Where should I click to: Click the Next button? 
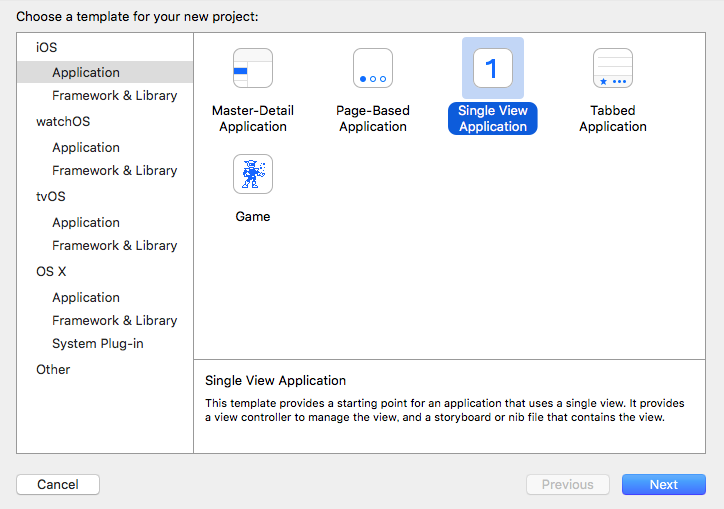pyautogui.click(x=664, y=485)
